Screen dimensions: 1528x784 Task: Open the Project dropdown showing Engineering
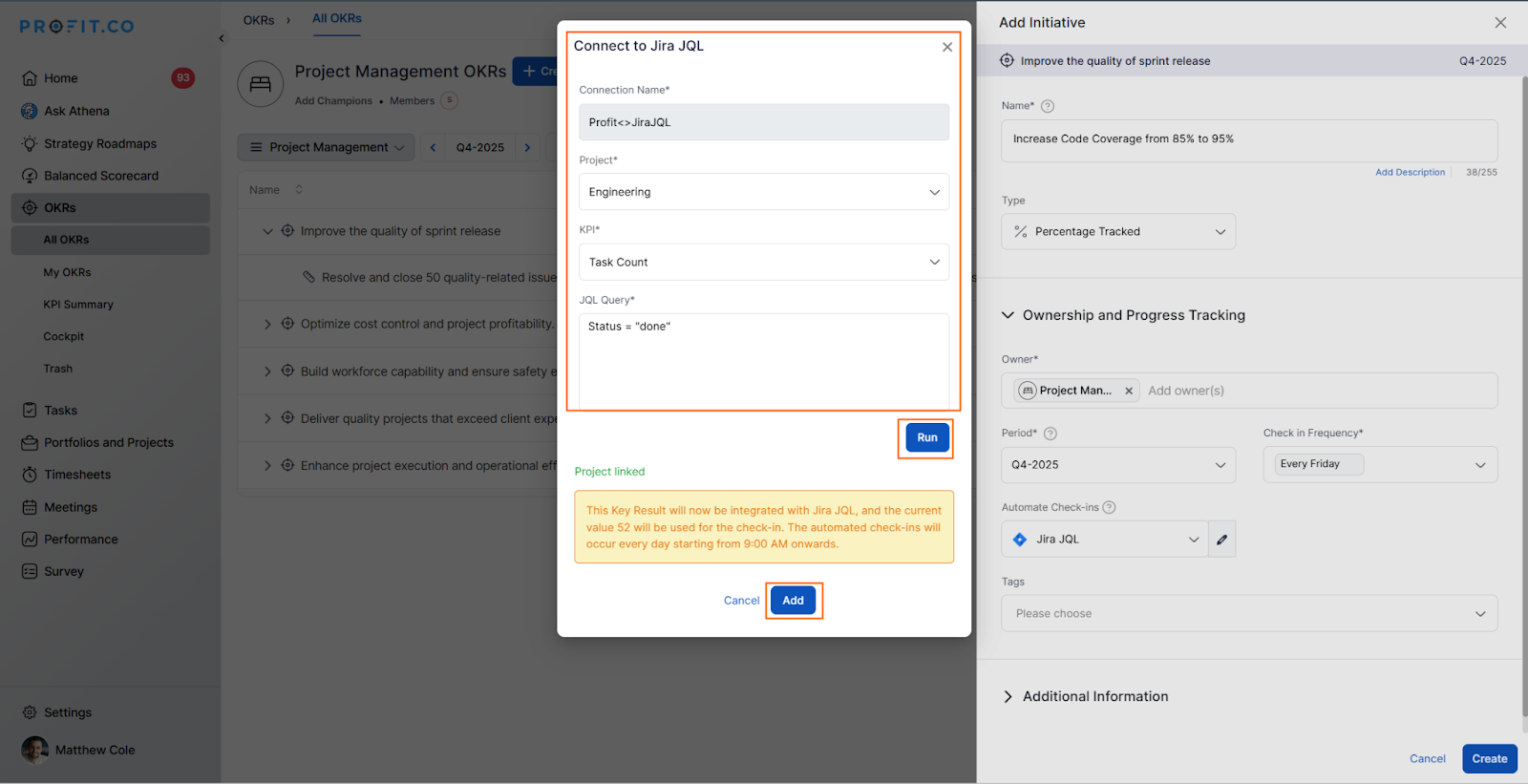coord(764,192)
